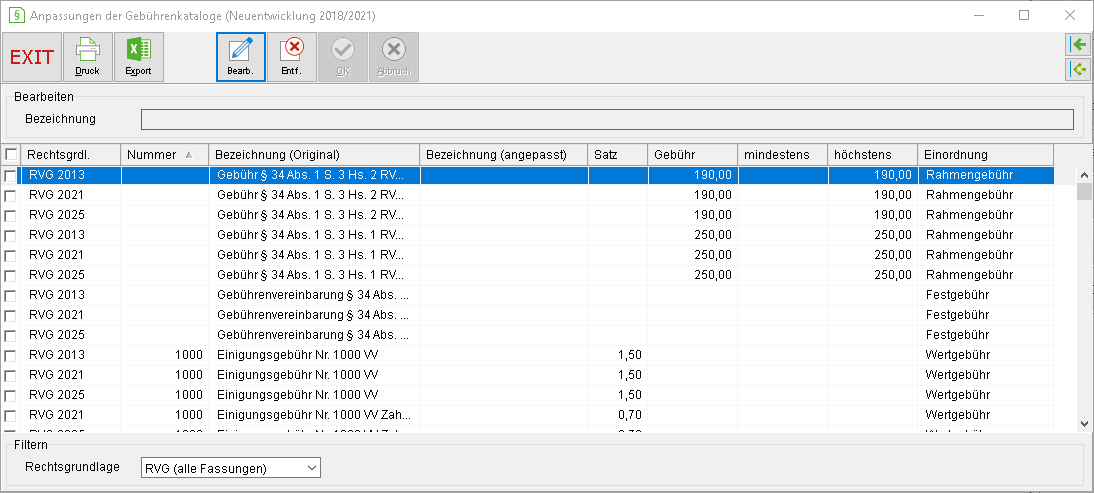The image size is (1094, 493).
Task: Select RVG 2025 Gebührenvereinbarung § 34 row text
Action: click(x=313, y=335)
